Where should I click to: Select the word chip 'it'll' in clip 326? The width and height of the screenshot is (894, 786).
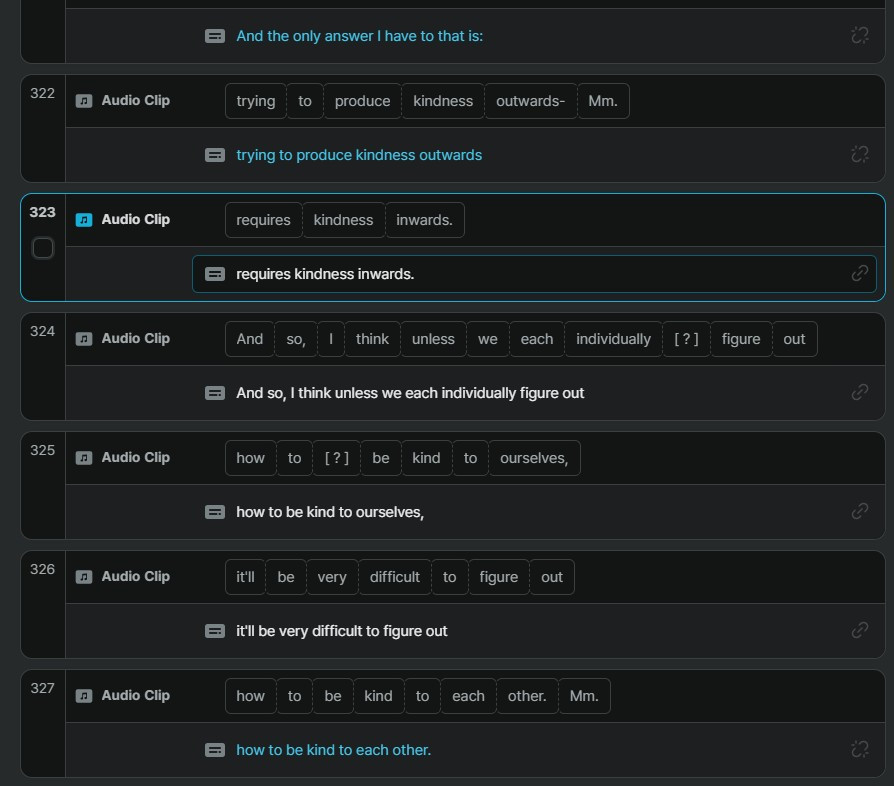[245, 577]
